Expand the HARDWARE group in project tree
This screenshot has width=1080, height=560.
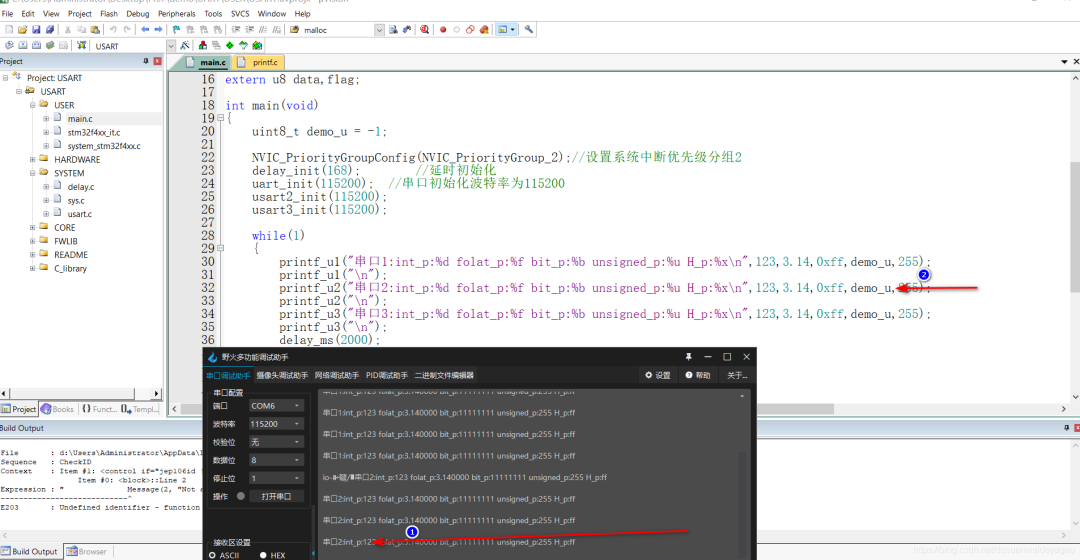[x=32, y=160]
